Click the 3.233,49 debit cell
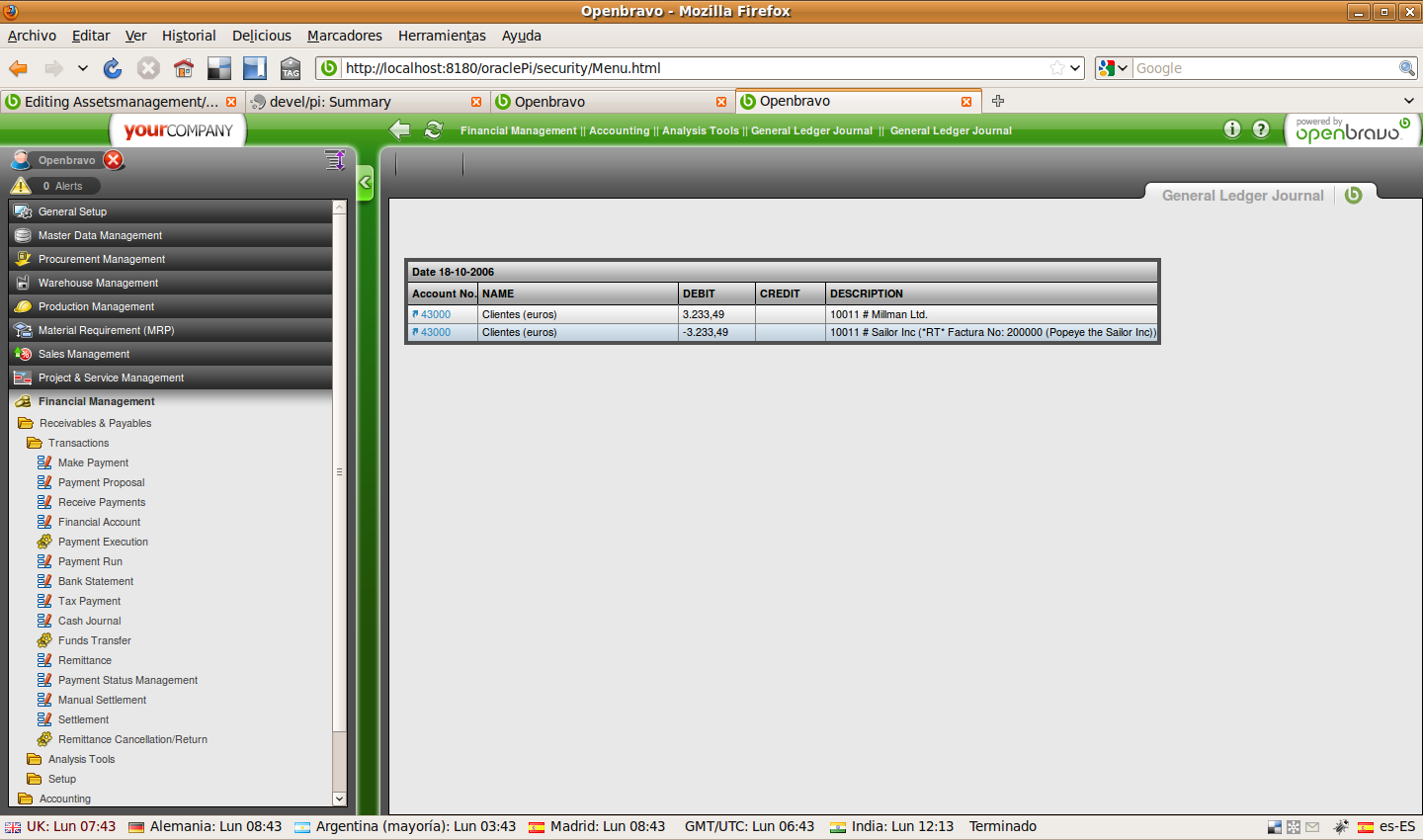The height and width of the screenshot is (840, 1423). point(716,314)
